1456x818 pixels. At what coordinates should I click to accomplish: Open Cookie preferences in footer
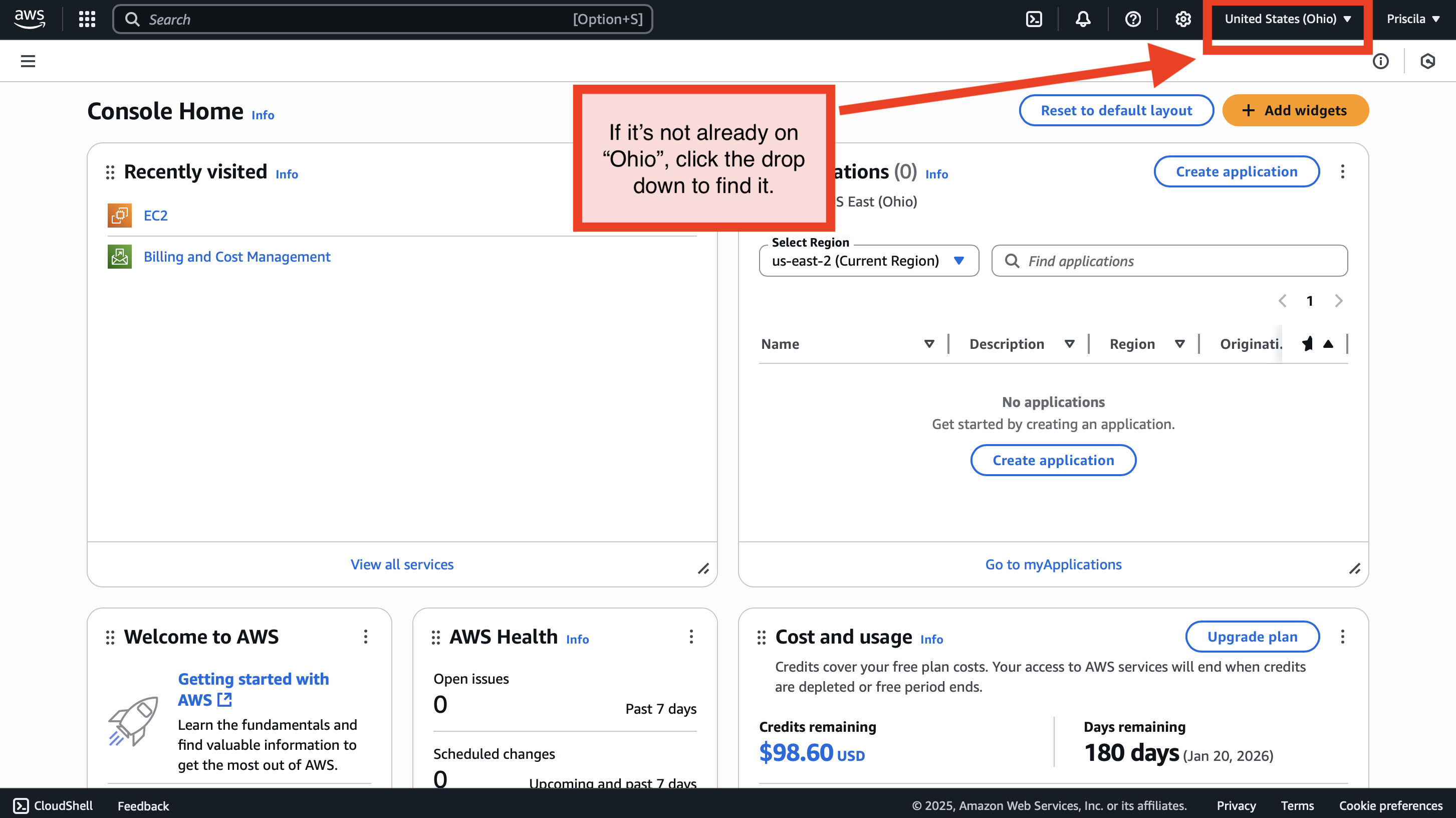[x=1390, y=805]
